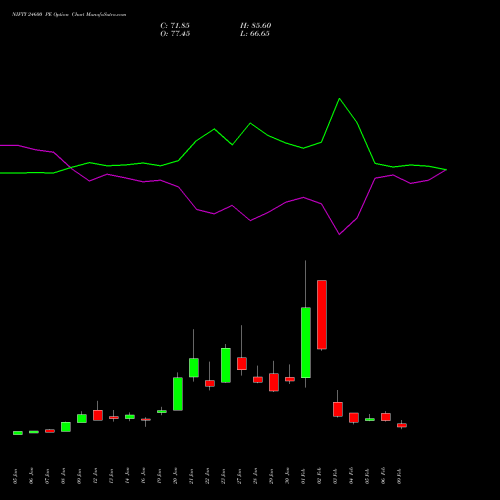Screen dimensions: 500x500
Task: Click the chart title text at top left
Action: 69,15
